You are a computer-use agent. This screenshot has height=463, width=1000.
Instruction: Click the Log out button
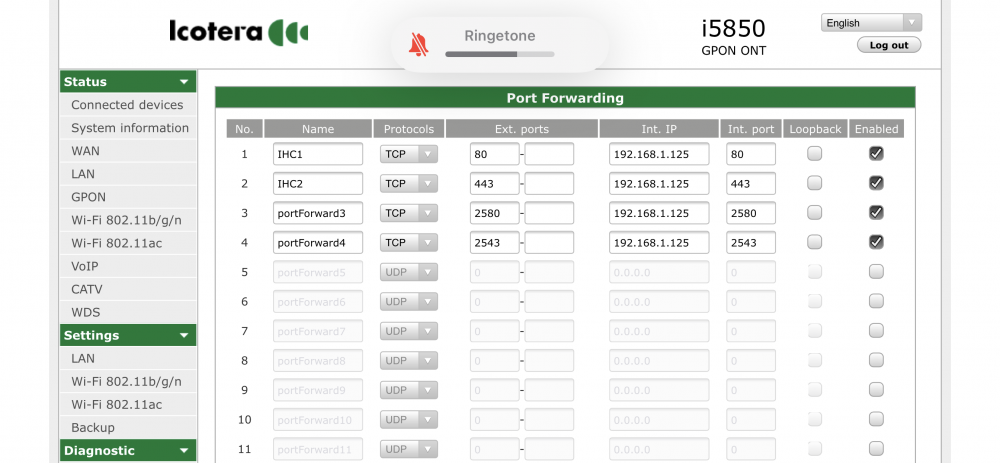click(889, 45)
